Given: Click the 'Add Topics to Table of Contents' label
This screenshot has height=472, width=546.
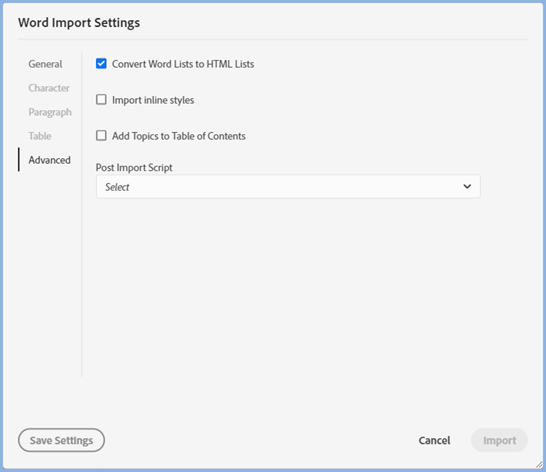Looking at the screenshot, I should click(179, 136).
